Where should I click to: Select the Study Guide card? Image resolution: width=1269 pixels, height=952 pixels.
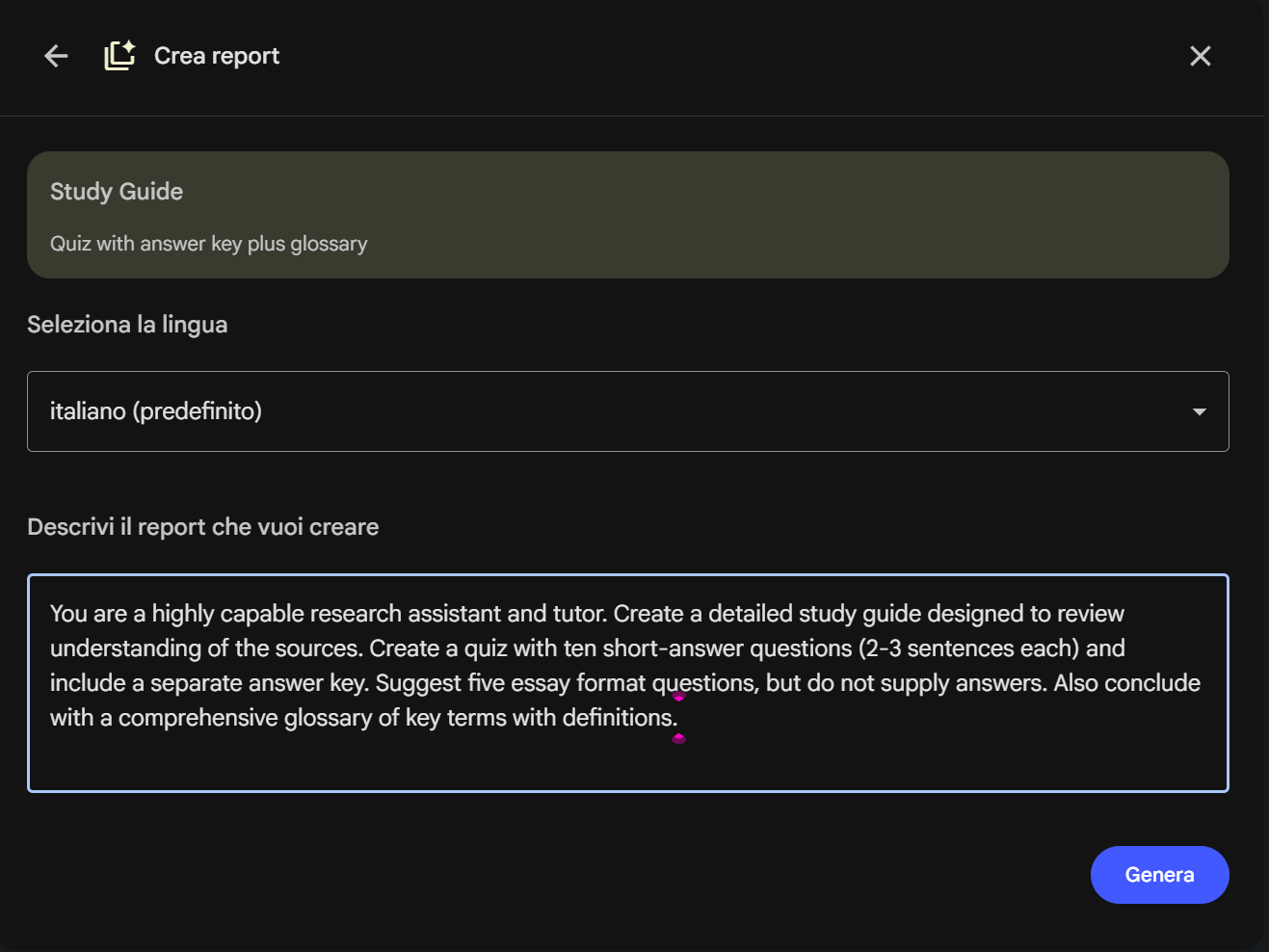(x=627, y=215)
